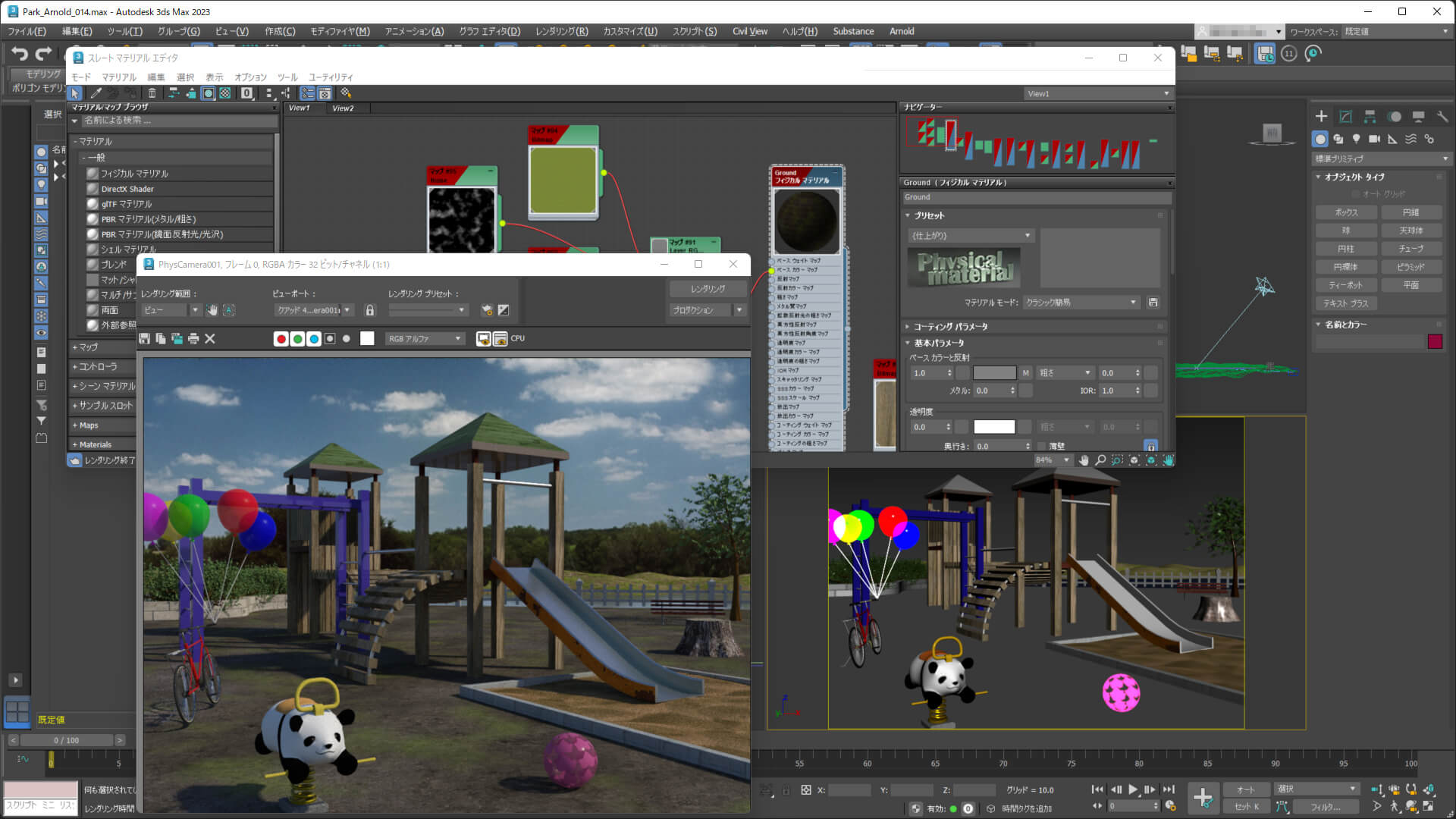The image size is (1456, 819).
Task: Toggle the green channel display
Action: click(297, 339)
